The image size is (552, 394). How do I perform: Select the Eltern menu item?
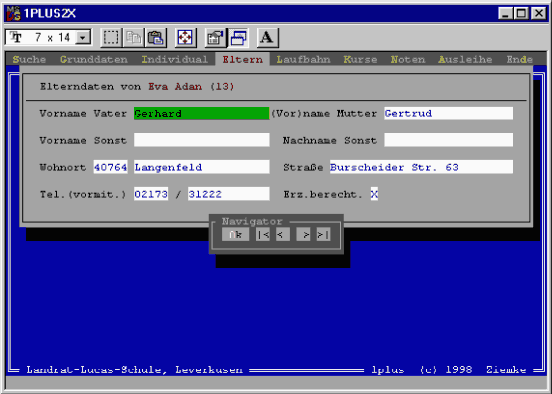[x=243, y=59]
